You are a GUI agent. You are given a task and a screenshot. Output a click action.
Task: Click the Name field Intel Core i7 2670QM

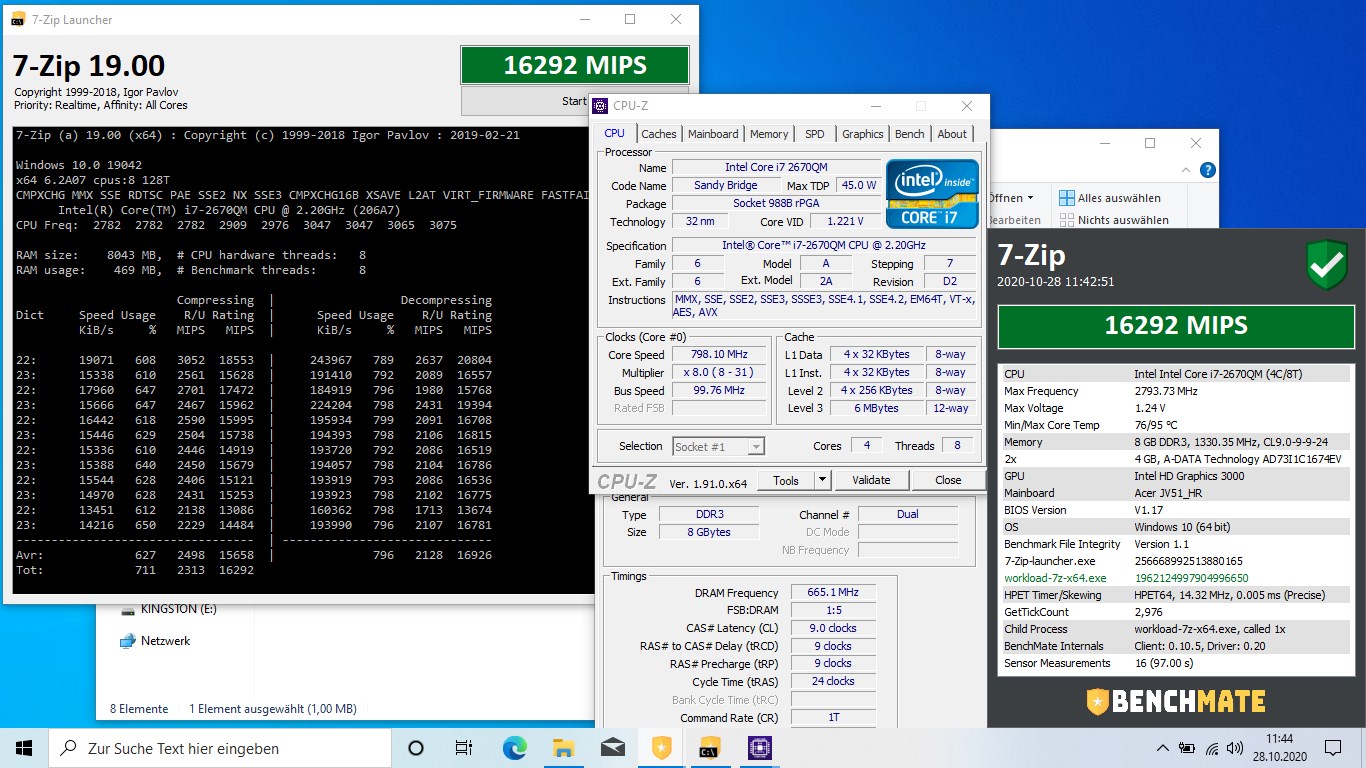pyautogui.click(x=776, y=167)
